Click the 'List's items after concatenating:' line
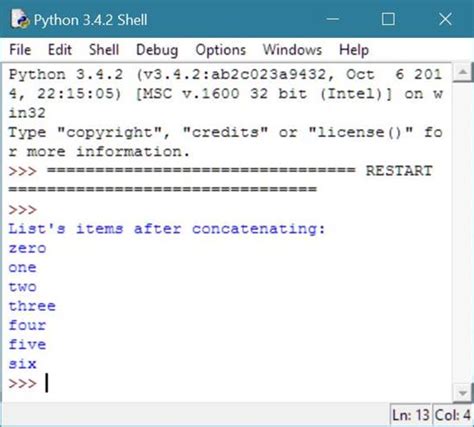The image size is (474, 427). coord(166,229)
